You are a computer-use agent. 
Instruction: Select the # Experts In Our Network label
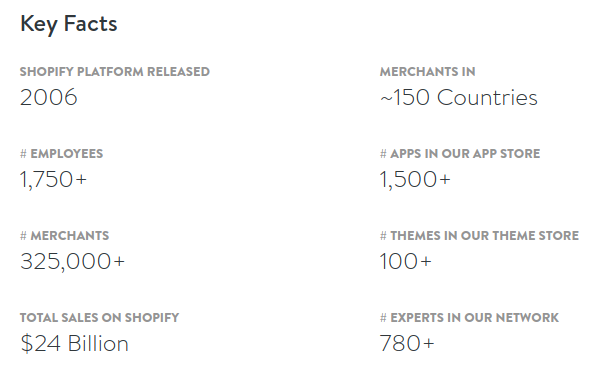(469, 318)
